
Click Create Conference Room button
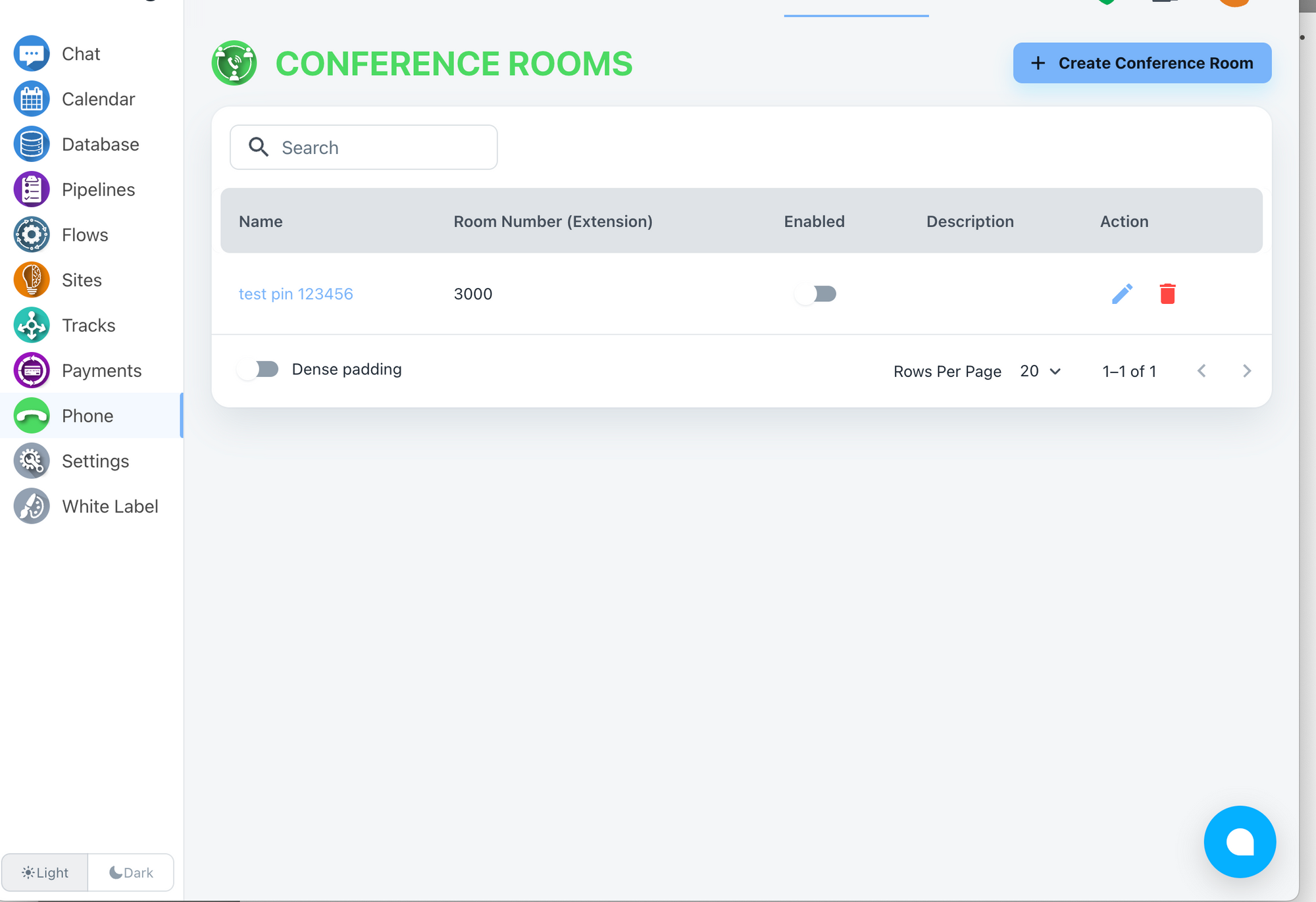pos(1142,63)
